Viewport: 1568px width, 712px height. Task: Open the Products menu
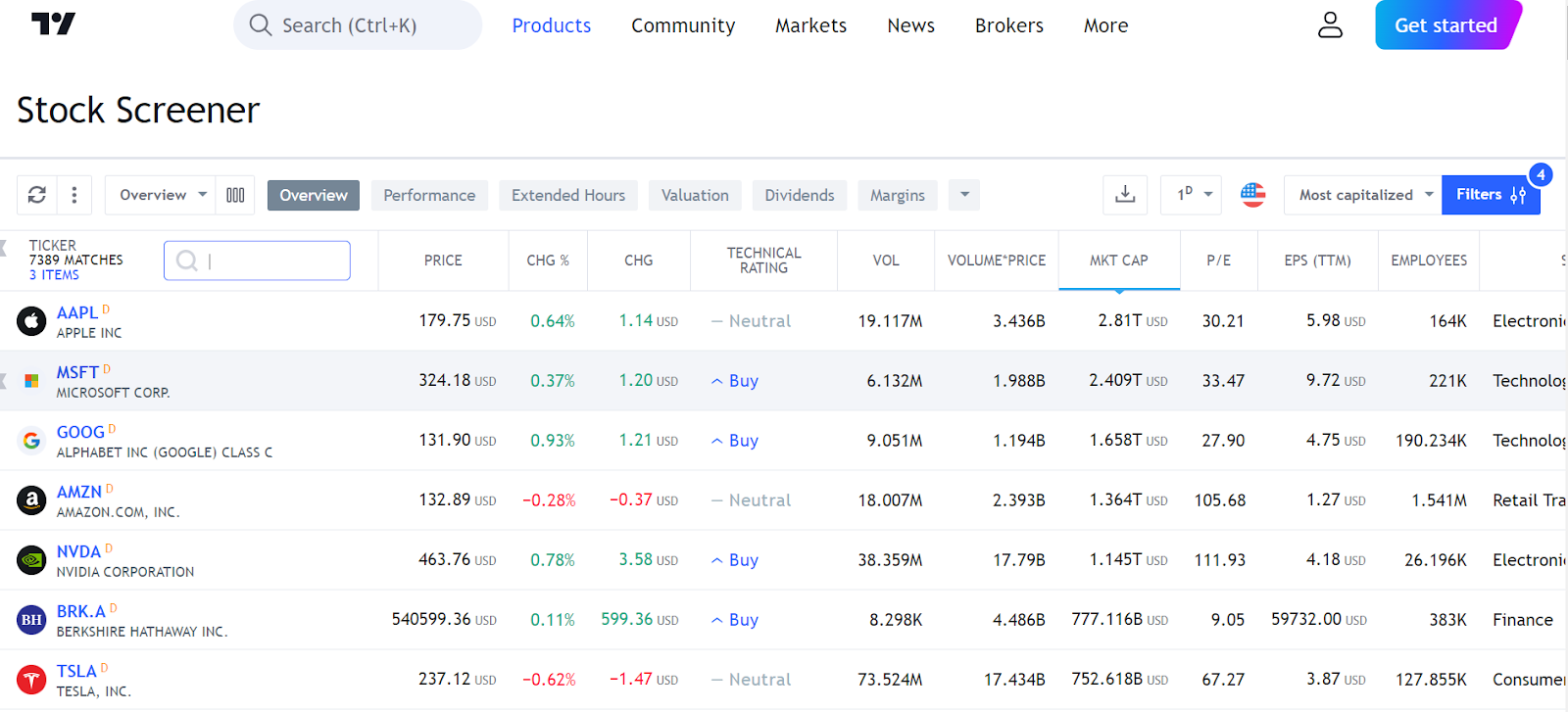click(552, 25)
